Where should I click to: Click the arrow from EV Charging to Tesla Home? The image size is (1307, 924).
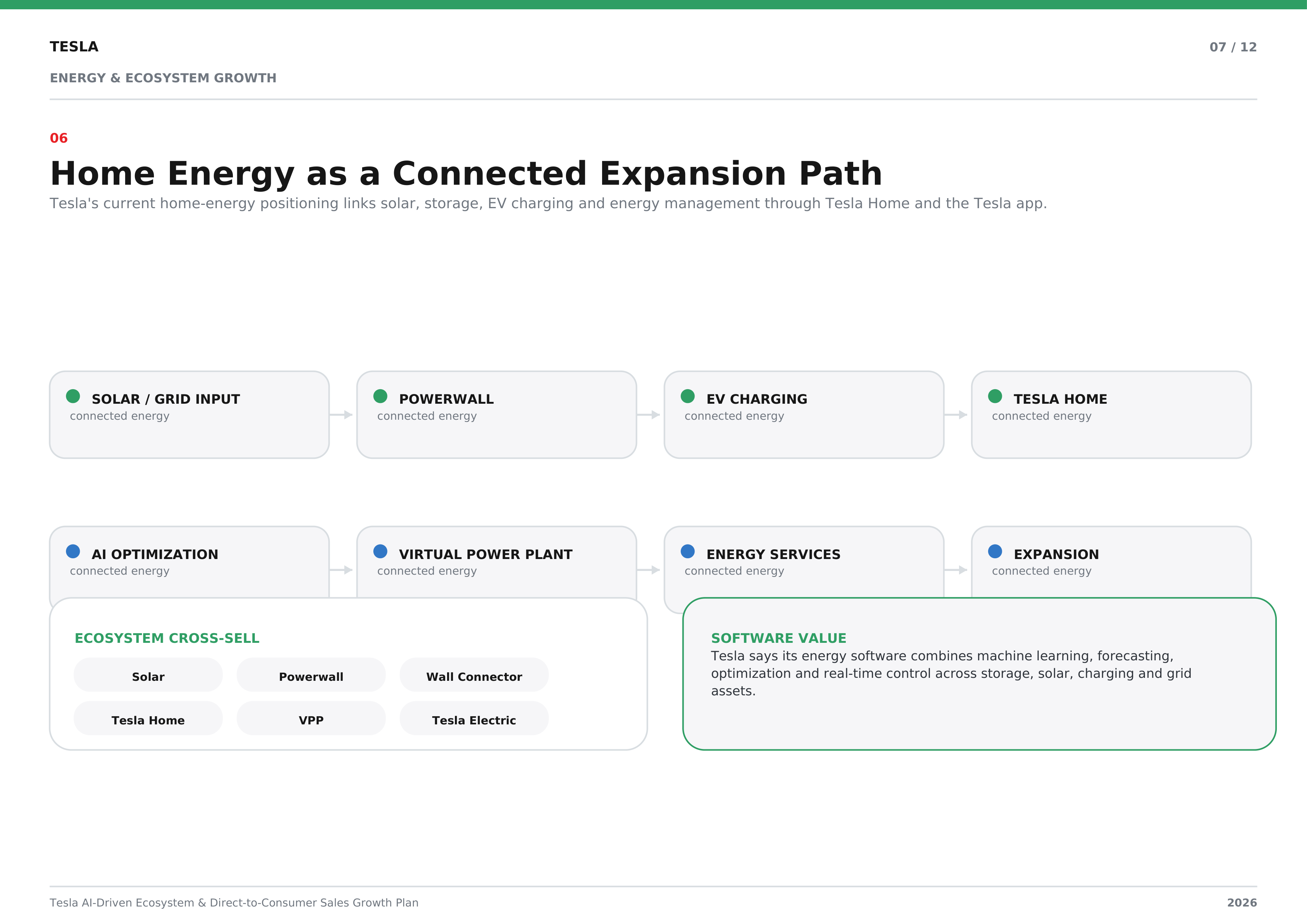tap(956, 415)
